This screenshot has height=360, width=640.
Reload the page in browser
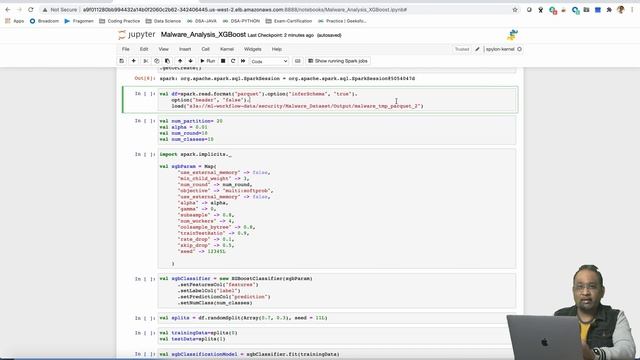click(x=31, y=9)
